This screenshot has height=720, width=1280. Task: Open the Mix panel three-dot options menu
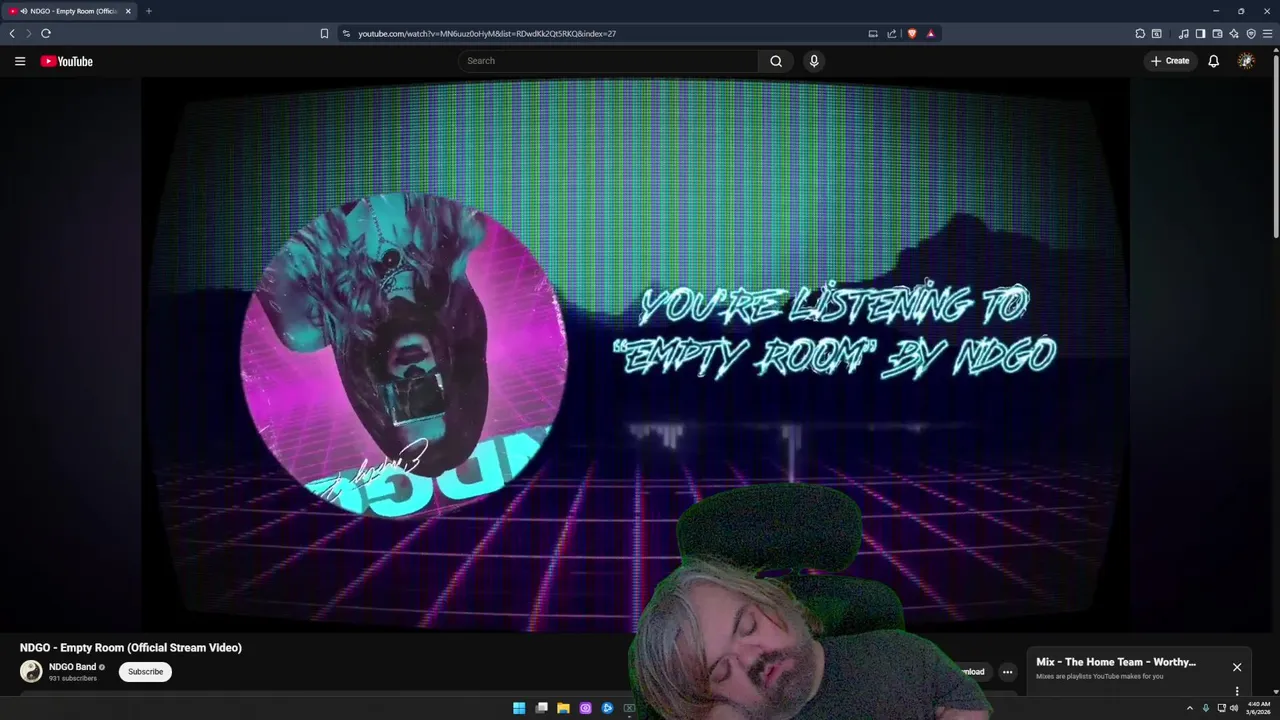(x=1237, y=691)
